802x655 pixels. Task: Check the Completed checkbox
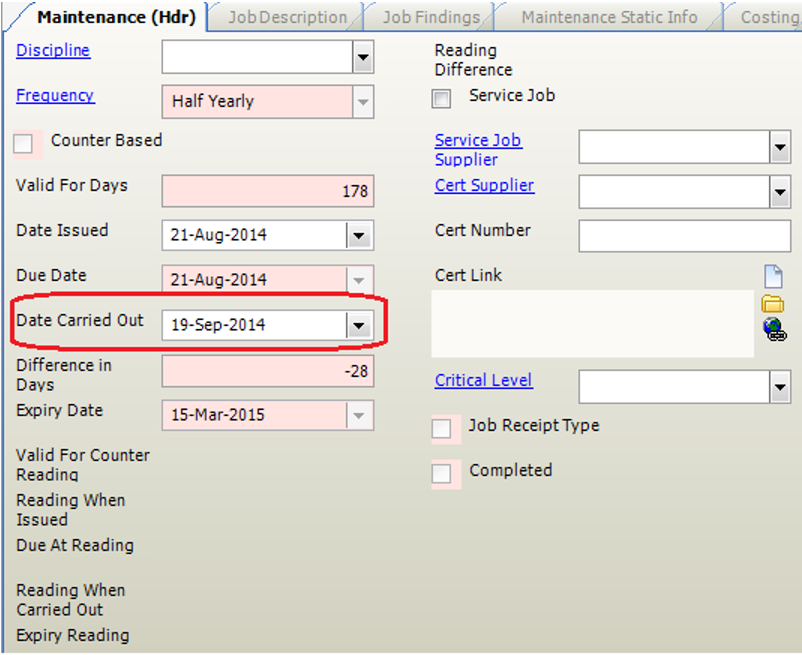click(x=441, y=474)
